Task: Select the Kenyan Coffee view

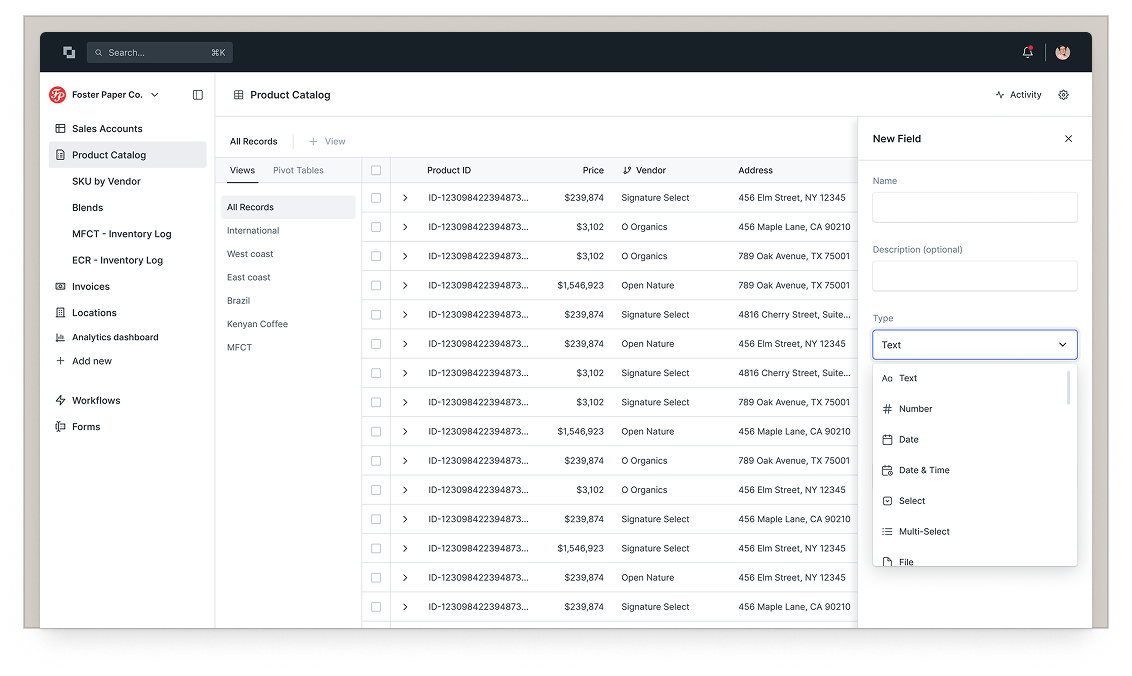Action: point(257,324)
